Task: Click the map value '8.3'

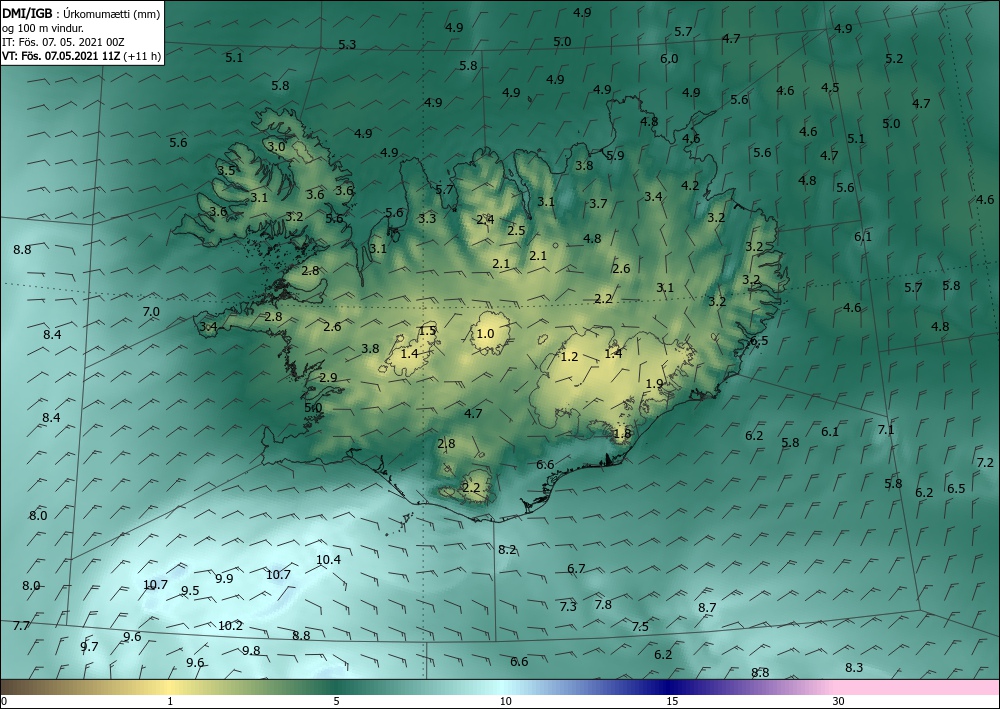Action: pos(854,668)
